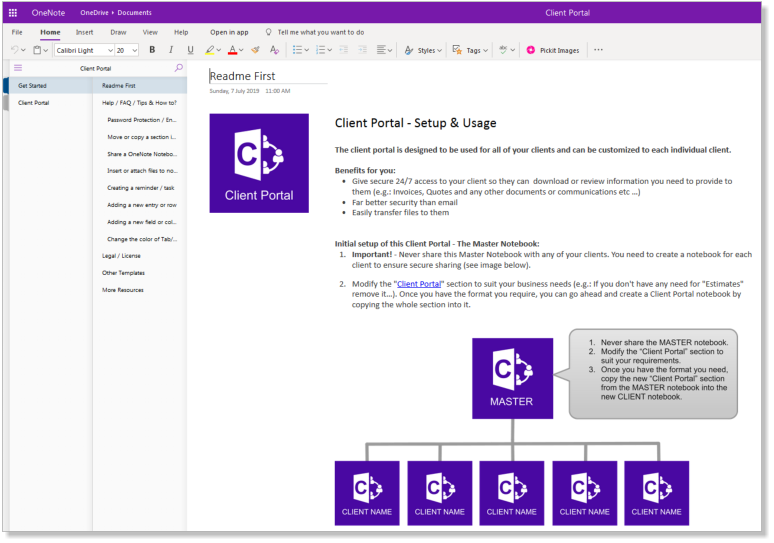
Task: Open the File menu
Action: point(17,32)
